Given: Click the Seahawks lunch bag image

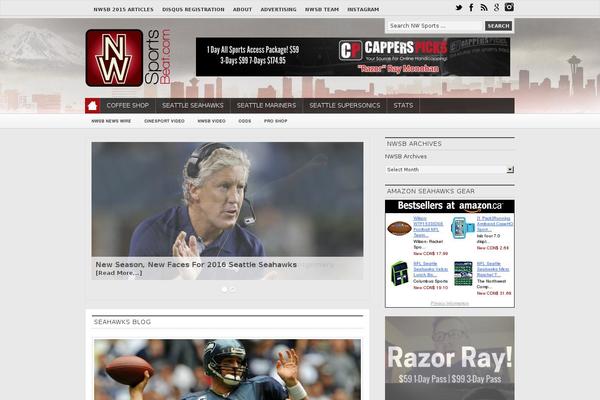Looking at the screenshot, I should pos(399,273).
